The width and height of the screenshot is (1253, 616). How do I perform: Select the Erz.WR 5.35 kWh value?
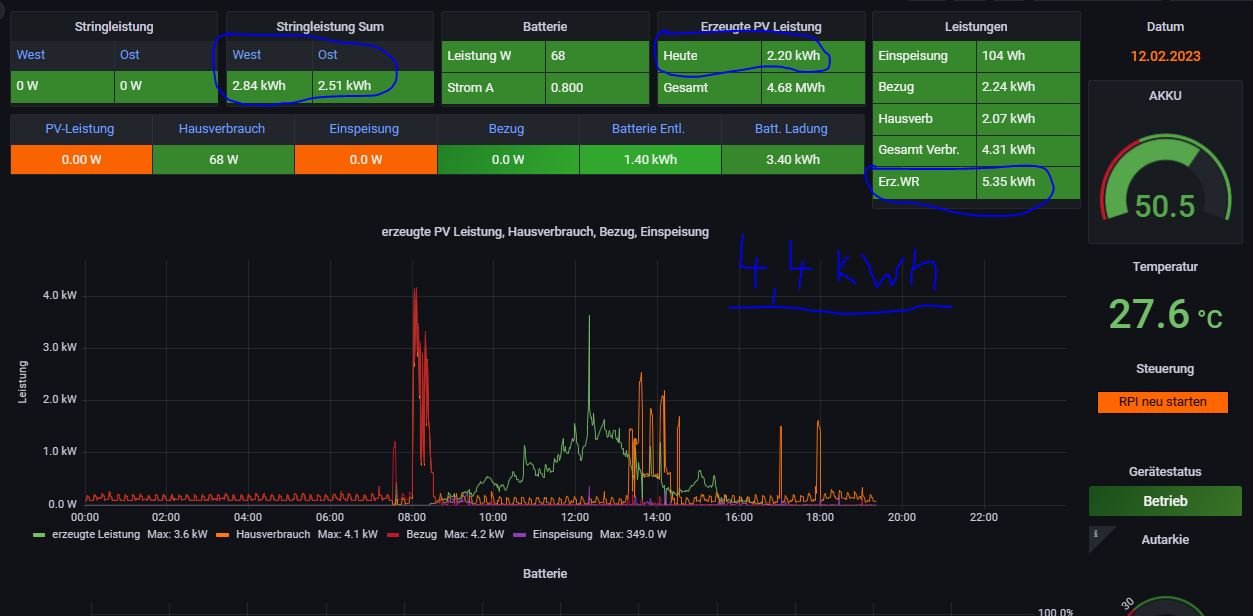1008,182
